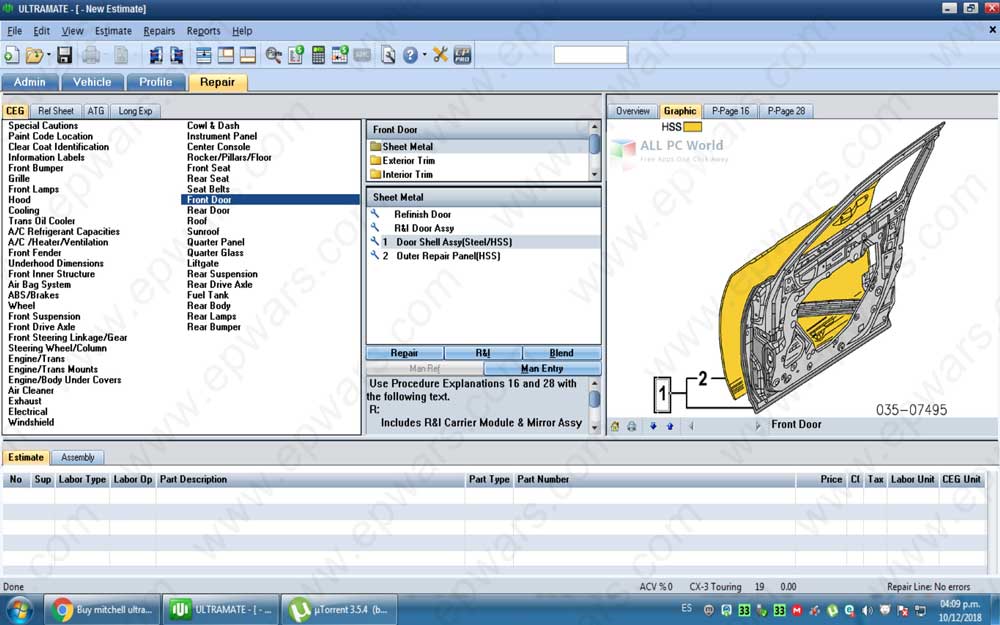Screen dimensions: 1000x625
Task: Click the Man Entry button
Action: tap(542, 369)
